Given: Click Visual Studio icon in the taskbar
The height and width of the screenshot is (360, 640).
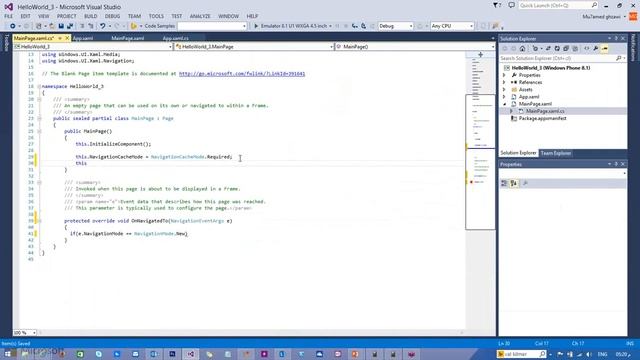Looking at the screenshot, I should pos(191,354).
